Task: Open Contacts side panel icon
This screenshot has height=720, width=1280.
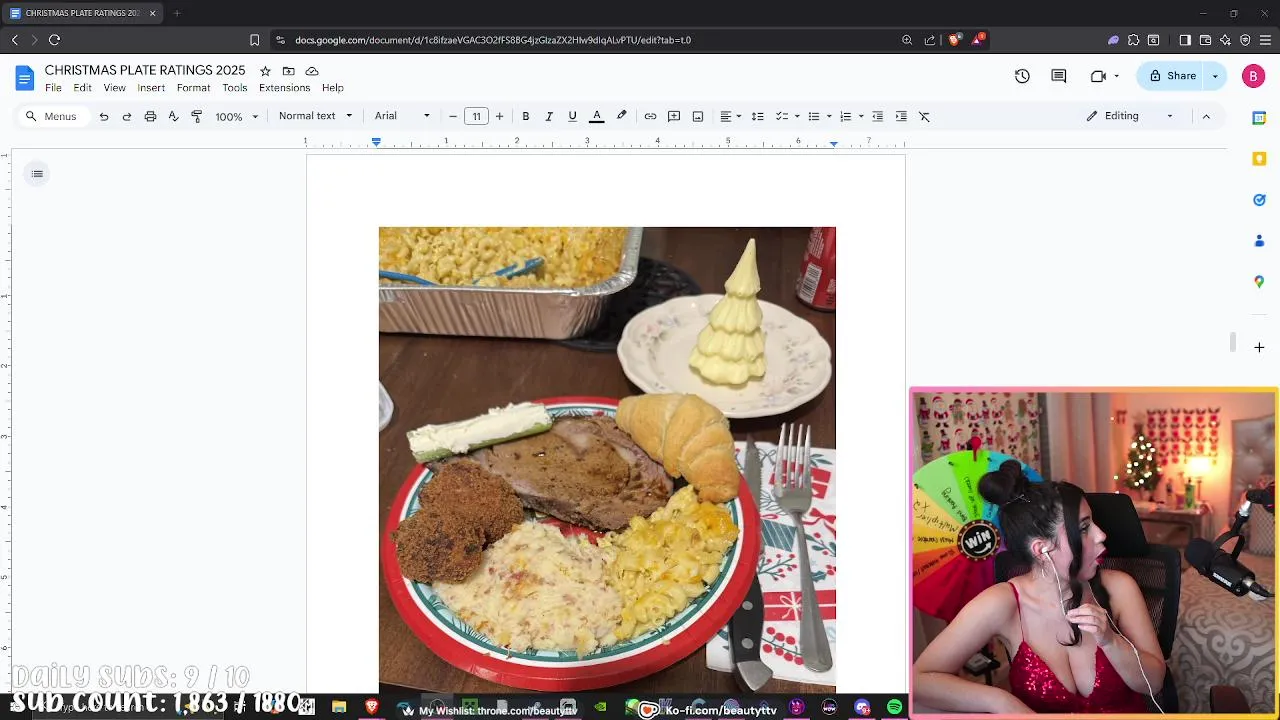Action: (1259, 241)
